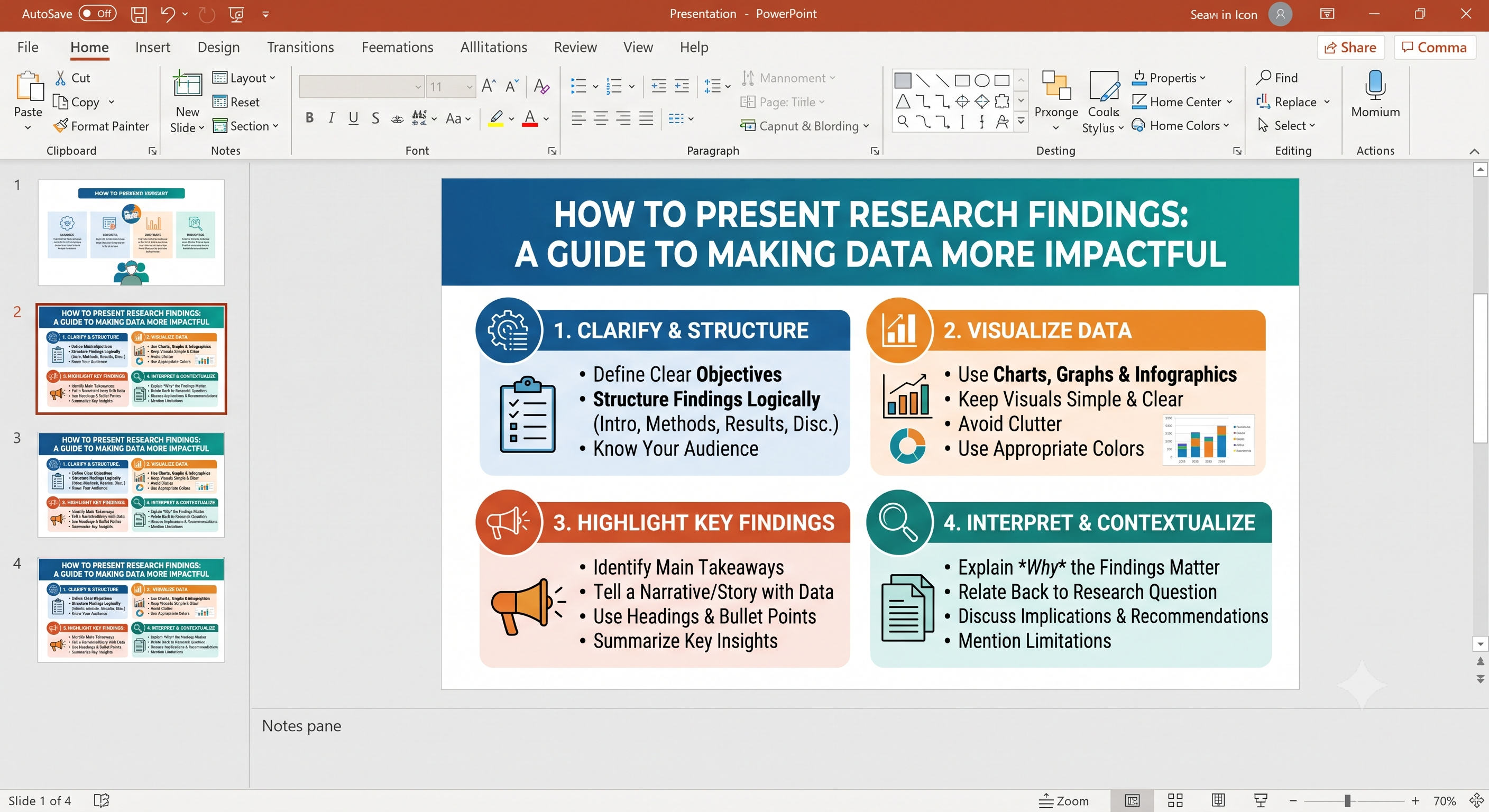The height and width of the screenshot is (812, 1489).
Task: Click the Find magnifier icon
Action: (x=1264, y=77)
